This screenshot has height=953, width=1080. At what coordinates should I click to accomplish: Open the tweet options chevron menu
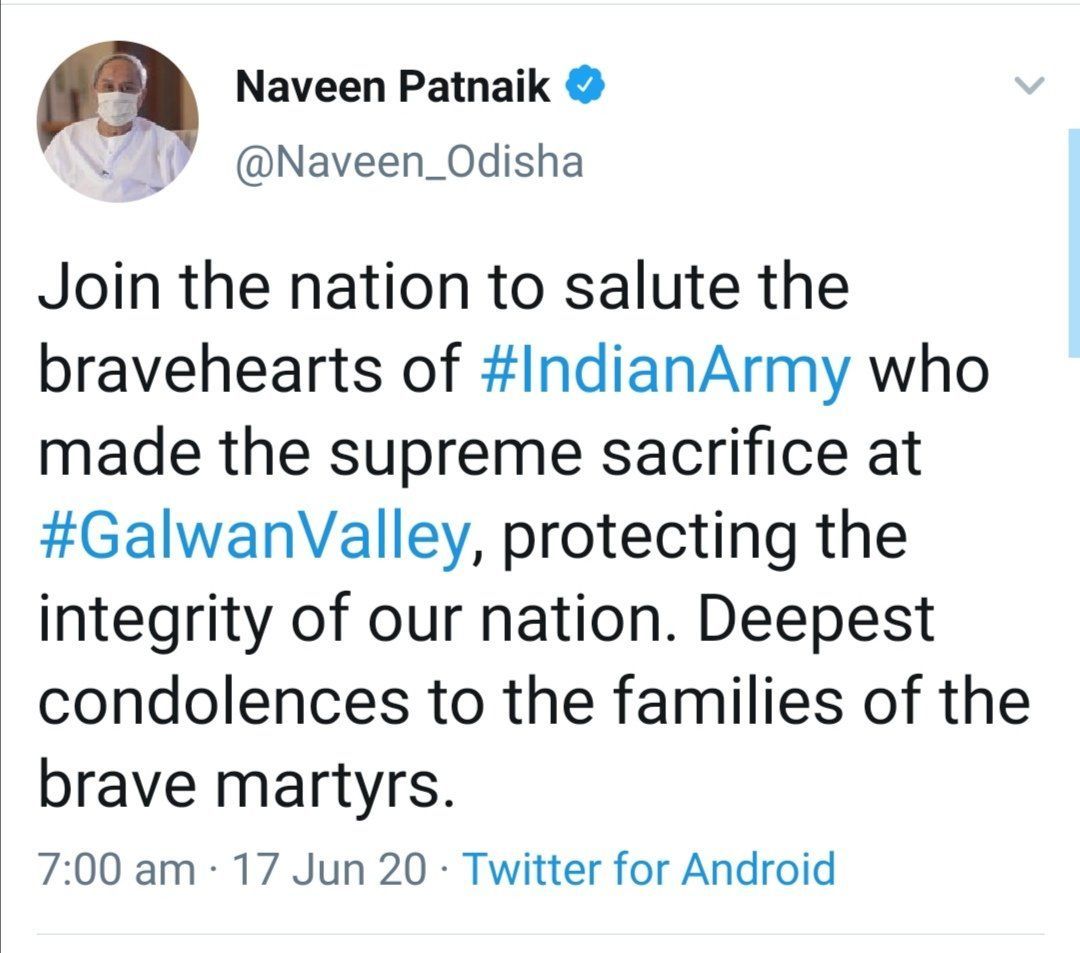click(1030, 85)
